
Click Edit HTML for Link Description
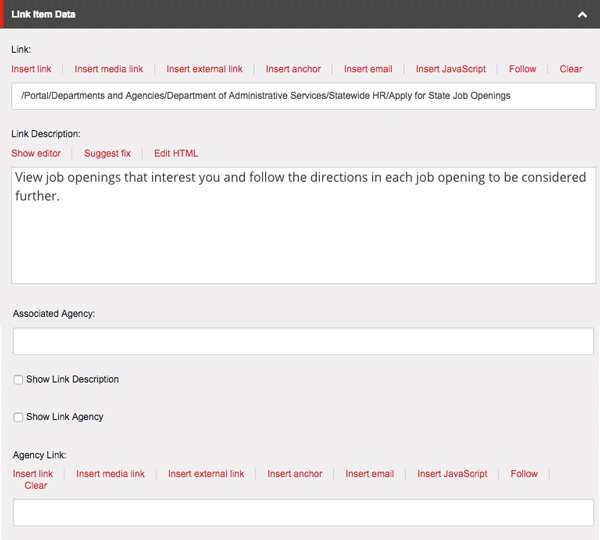pyautogui.click(x=176, y=153)
